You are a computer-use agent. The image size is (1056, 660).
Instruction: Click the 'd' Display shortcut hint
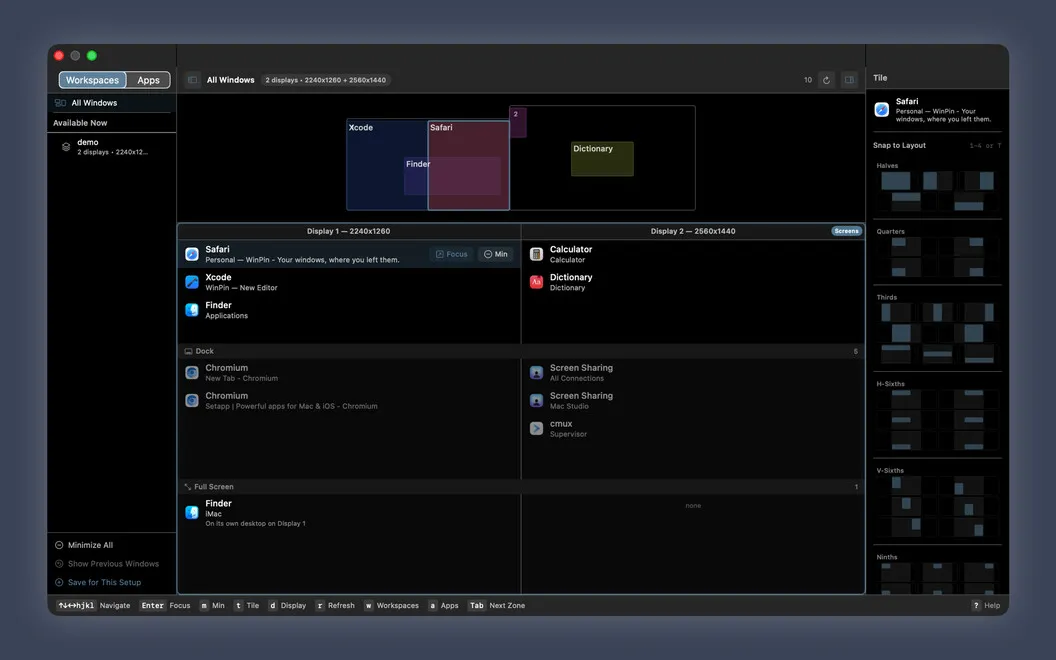[x=287, y=605]
